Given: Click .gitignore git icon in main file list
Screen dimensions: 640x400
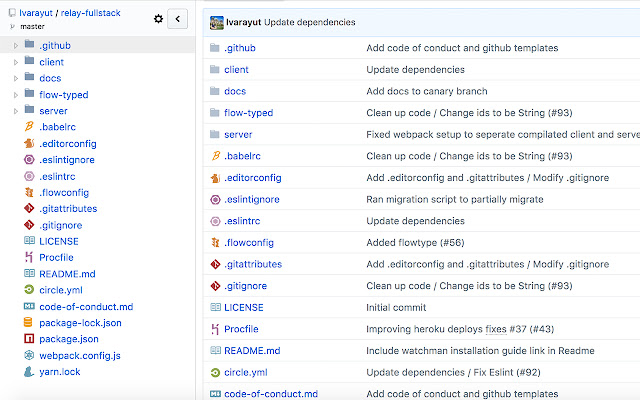Looking at the screenshot, I should tap(215, 286).
